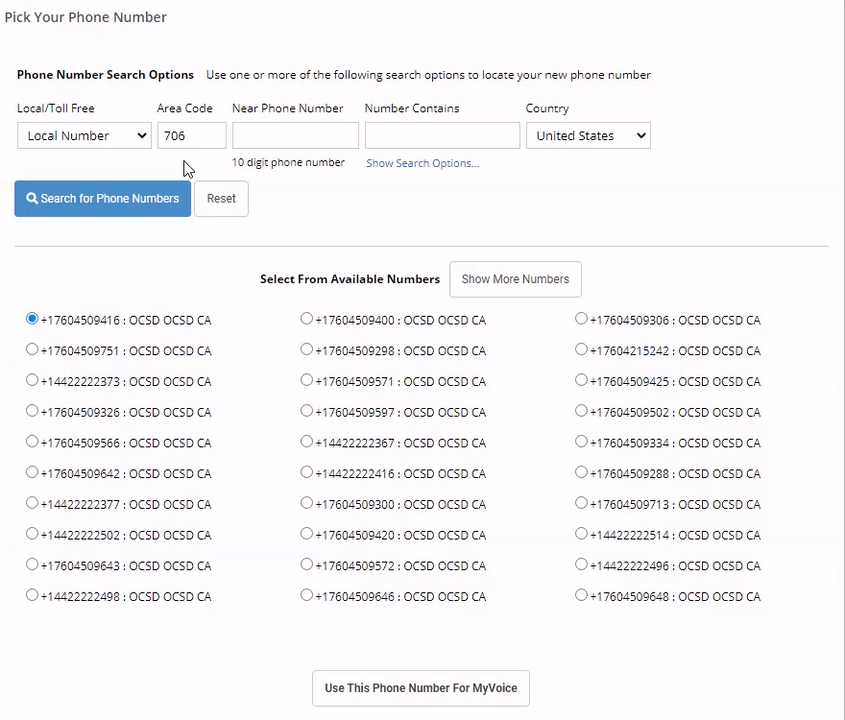845x720 pixels.
Task: Open the Local/Toll Free dropdown
Action: [x=84, y=136]
